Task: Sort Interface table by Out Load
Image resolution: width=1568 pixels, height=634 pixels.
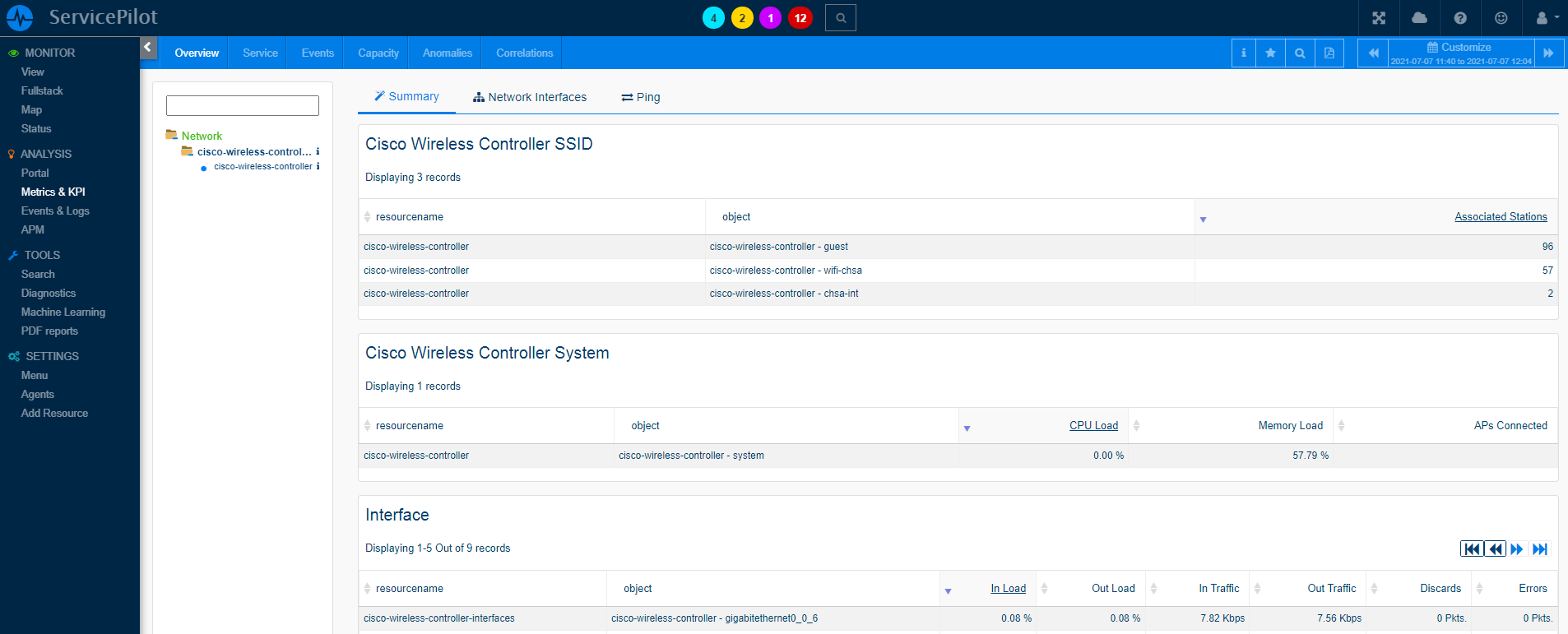Action: 1113,588
